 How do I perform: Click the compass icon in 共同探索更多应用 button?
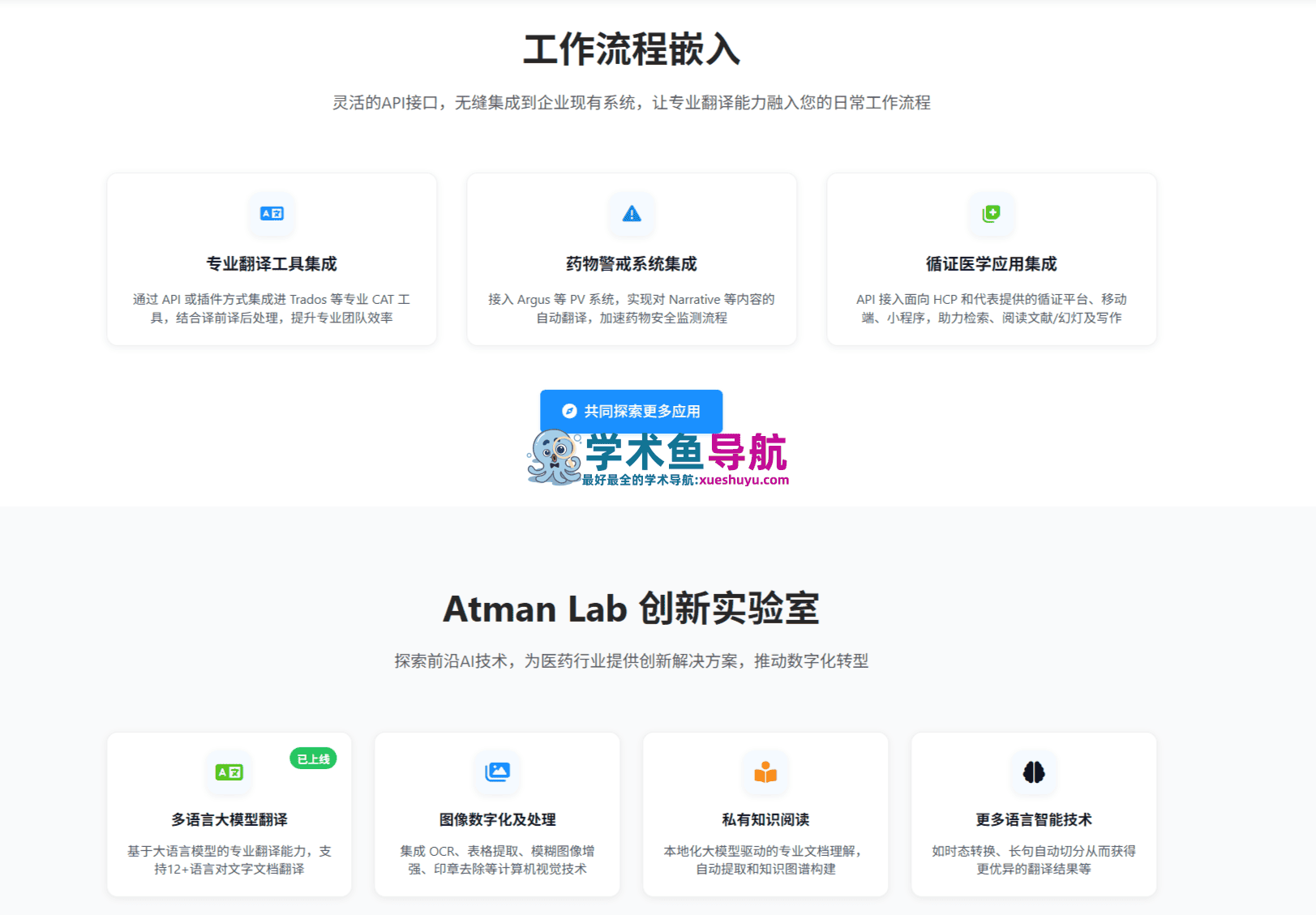[x=569, y=412]
